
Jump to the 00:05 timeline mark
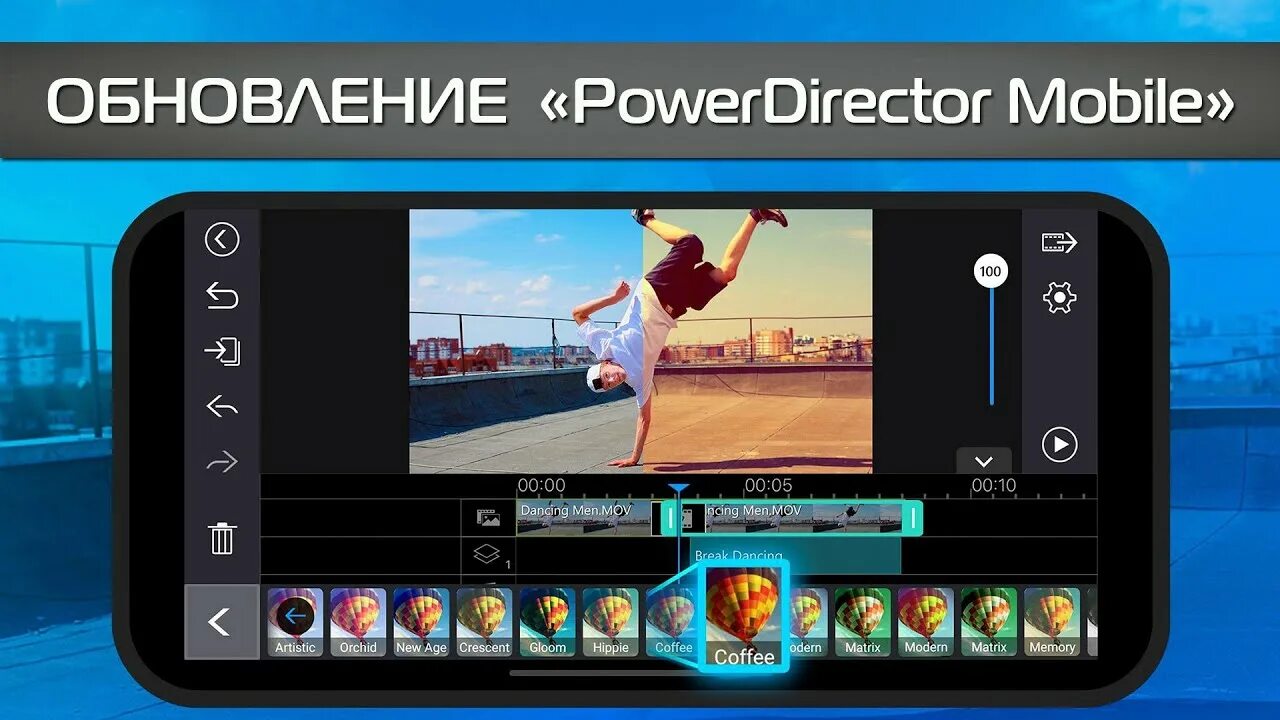coord(768,485)
